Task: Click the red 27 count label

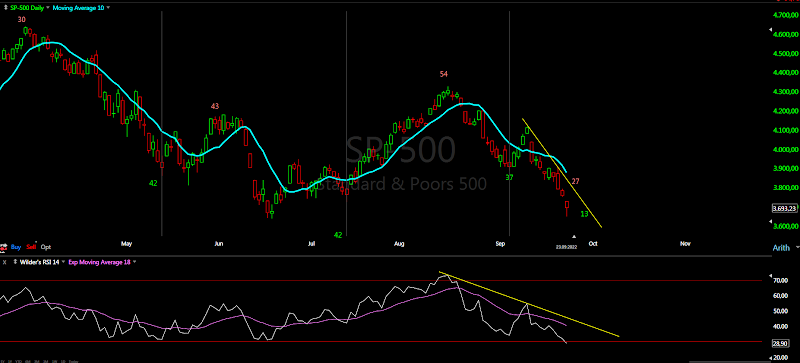Action: 576,181
